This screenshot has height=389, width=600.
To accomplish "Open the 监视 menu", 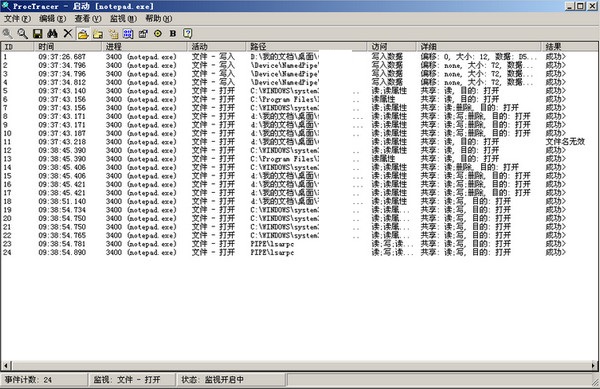I will coord(123,18).
